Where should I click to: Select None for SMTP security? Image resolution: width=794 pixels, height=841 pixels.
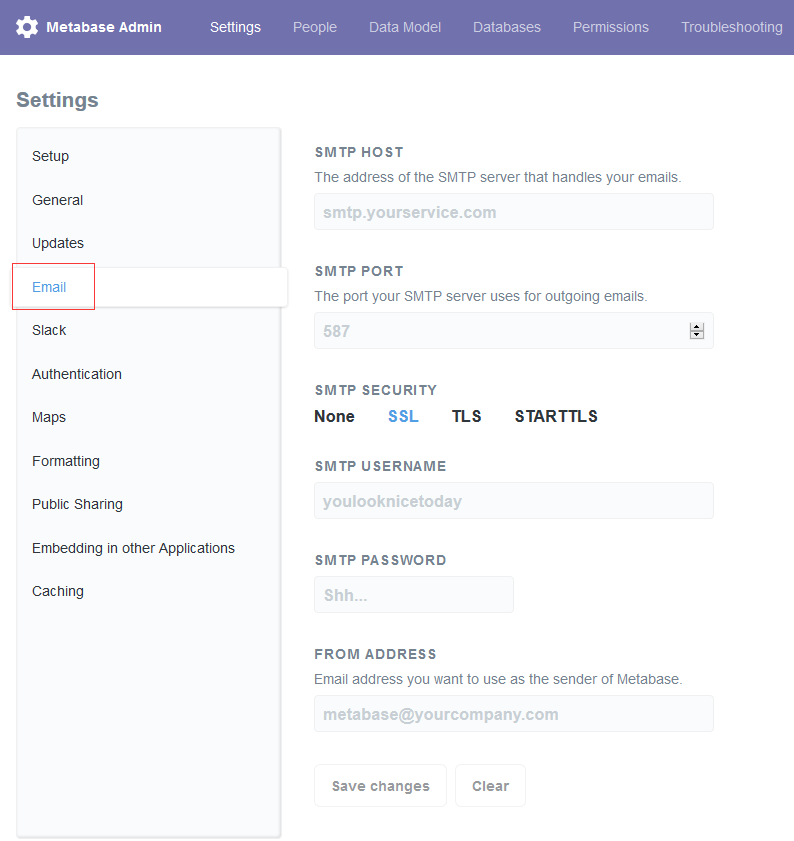click(334, 417)
